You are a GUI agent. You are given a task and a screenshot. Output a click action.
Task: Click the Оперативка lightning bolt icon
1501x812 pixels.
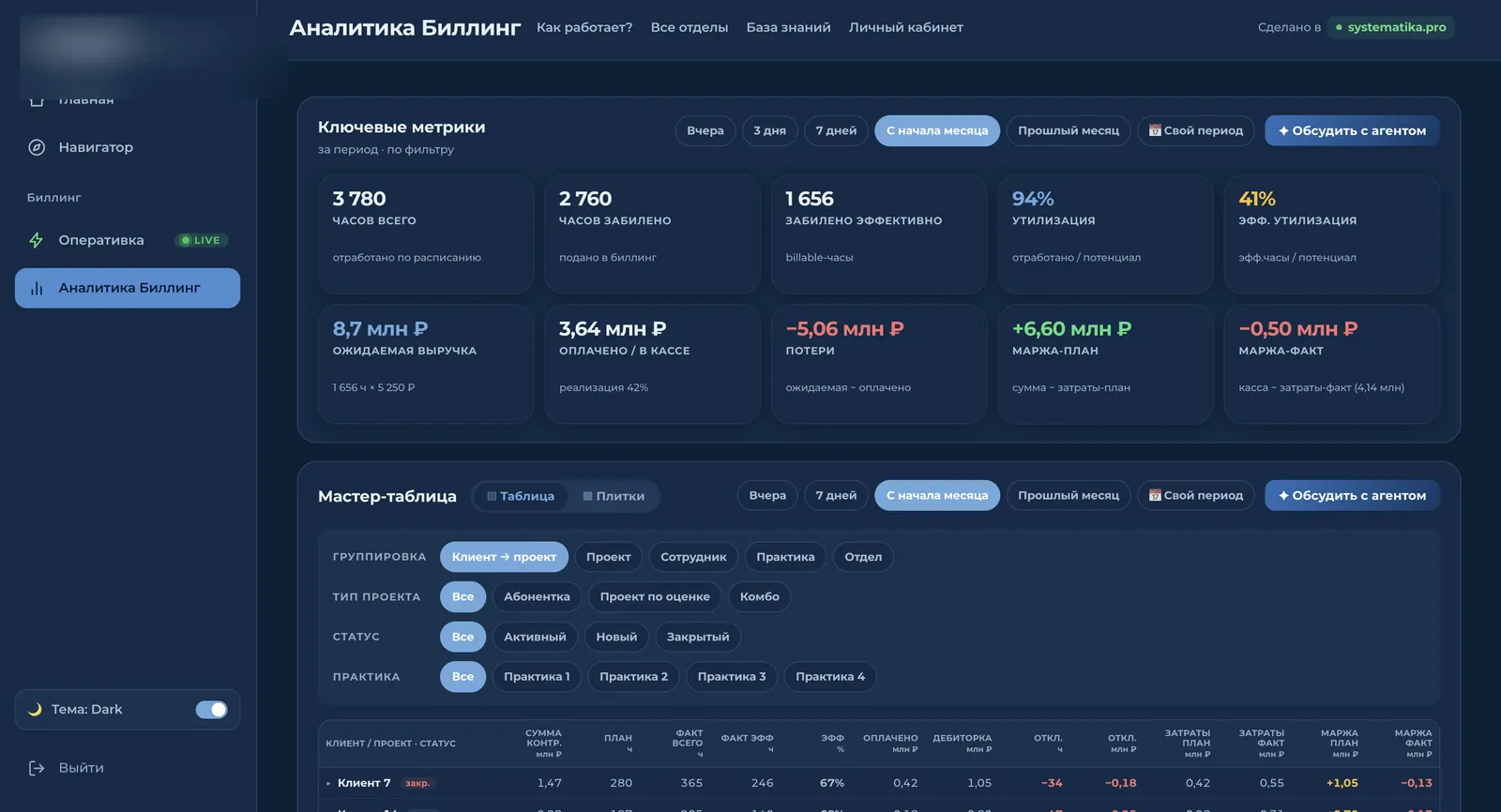(x=37, y=240)
